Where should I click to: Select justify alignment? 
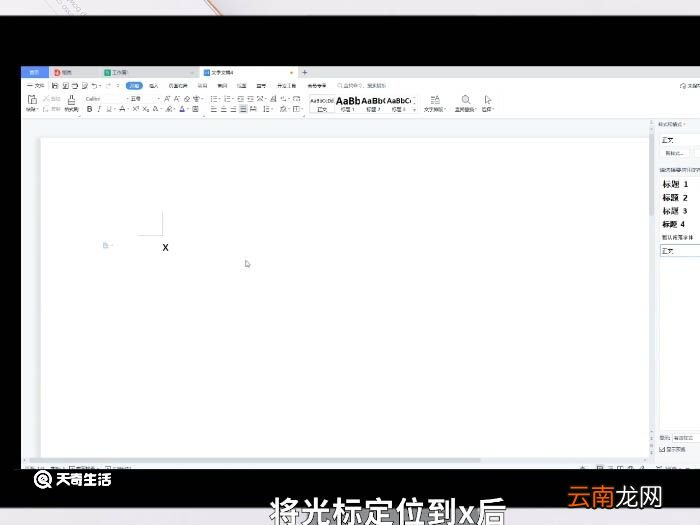pyautogui.click(x=243, y=109)
